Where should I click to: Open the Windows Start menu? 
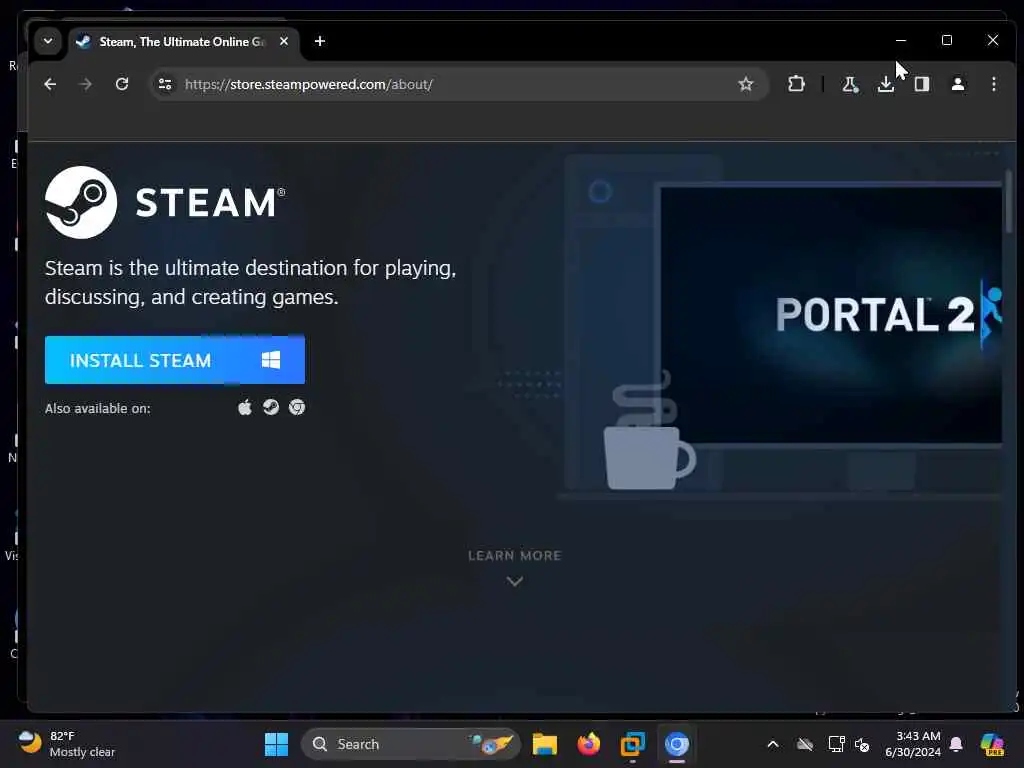[276, 744]
